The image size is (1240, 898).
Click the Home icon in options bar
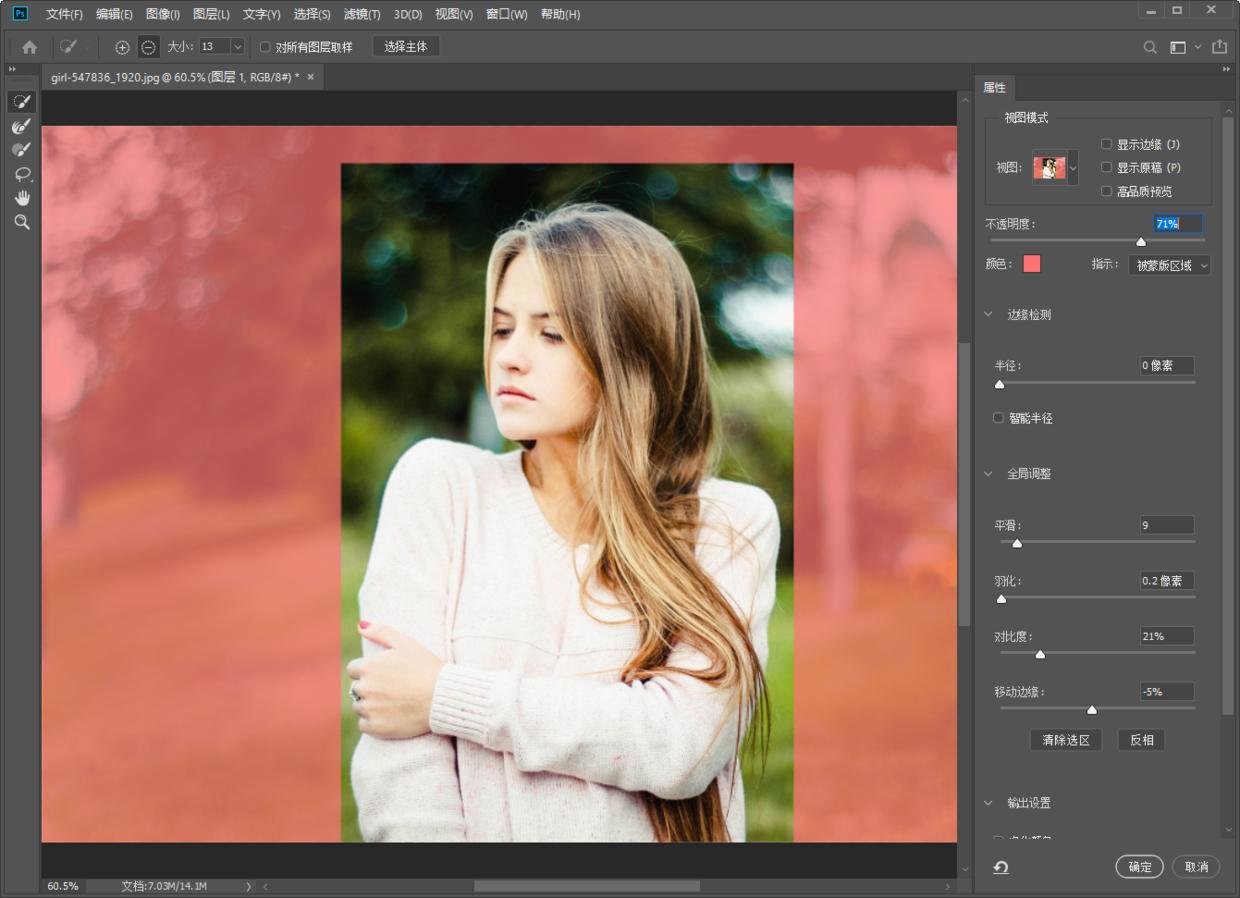(29, 47)
